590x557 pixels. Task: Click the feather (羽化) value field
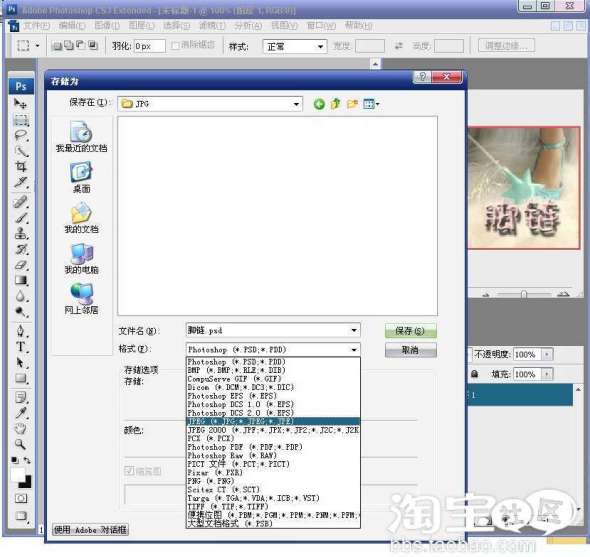point(149,46)
